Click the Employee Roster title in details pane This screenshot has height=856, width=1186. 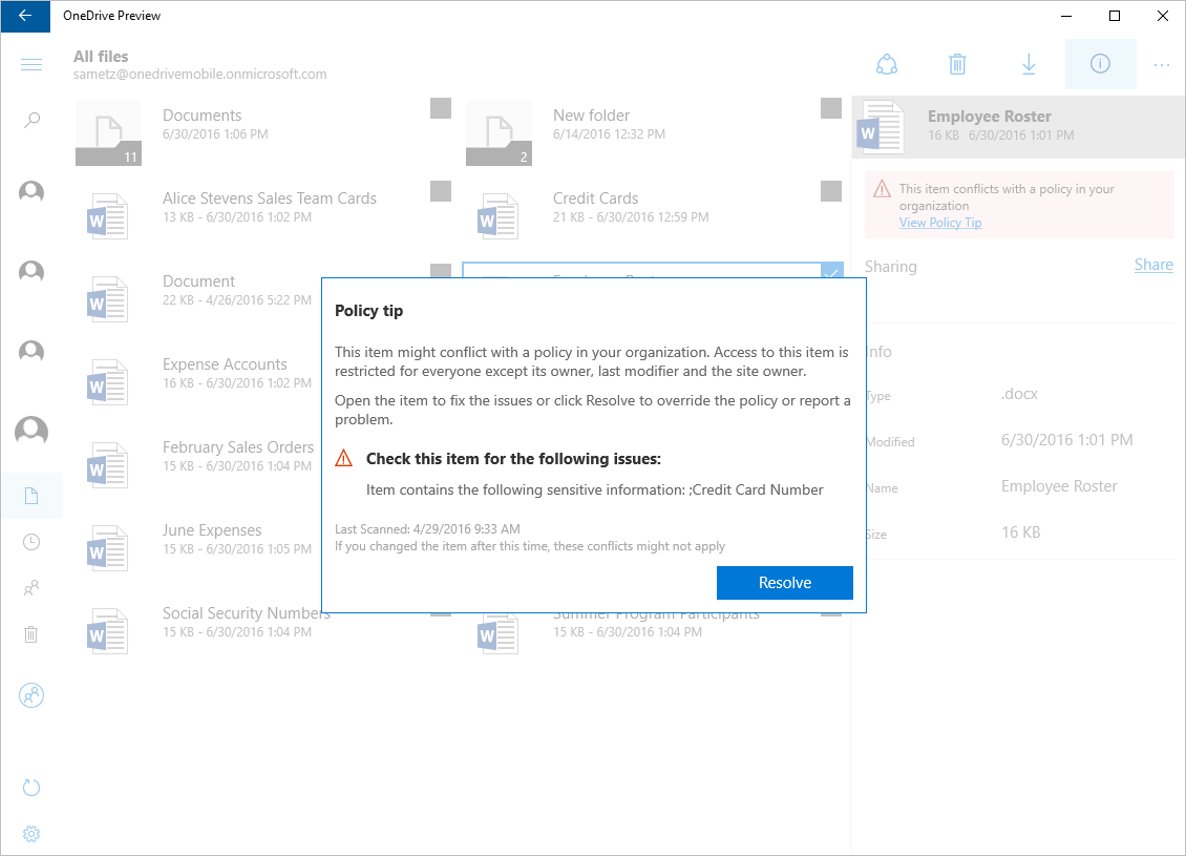pyautogui.click(x=989, y=116)
